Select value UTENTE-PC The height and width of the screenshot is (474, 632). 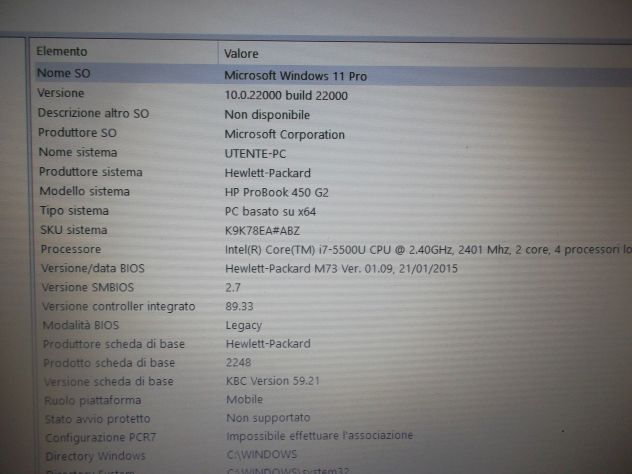click(x=255, y=154)
